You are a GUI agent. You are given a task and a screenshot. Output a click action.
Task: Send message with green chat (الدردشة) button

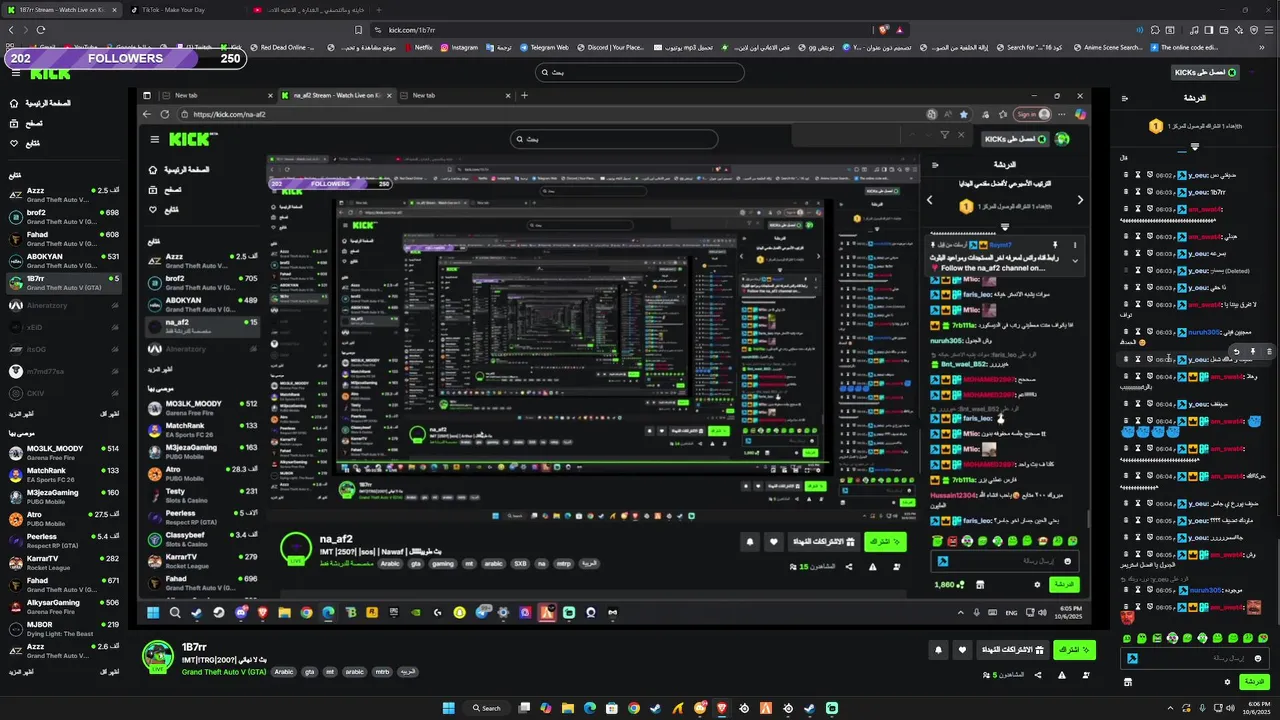point(1254,682)
